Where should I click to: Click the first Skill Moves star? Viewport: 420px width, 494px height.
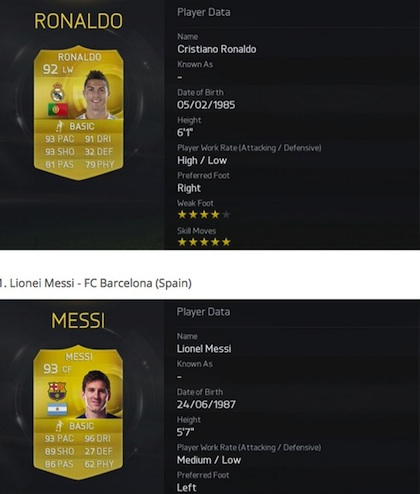(182, 242)
